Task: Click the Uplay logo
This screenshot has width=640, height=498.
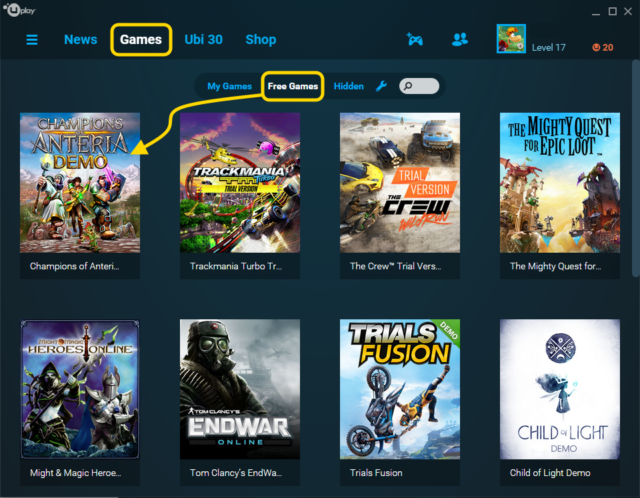Action: click(x=19, y=9)
